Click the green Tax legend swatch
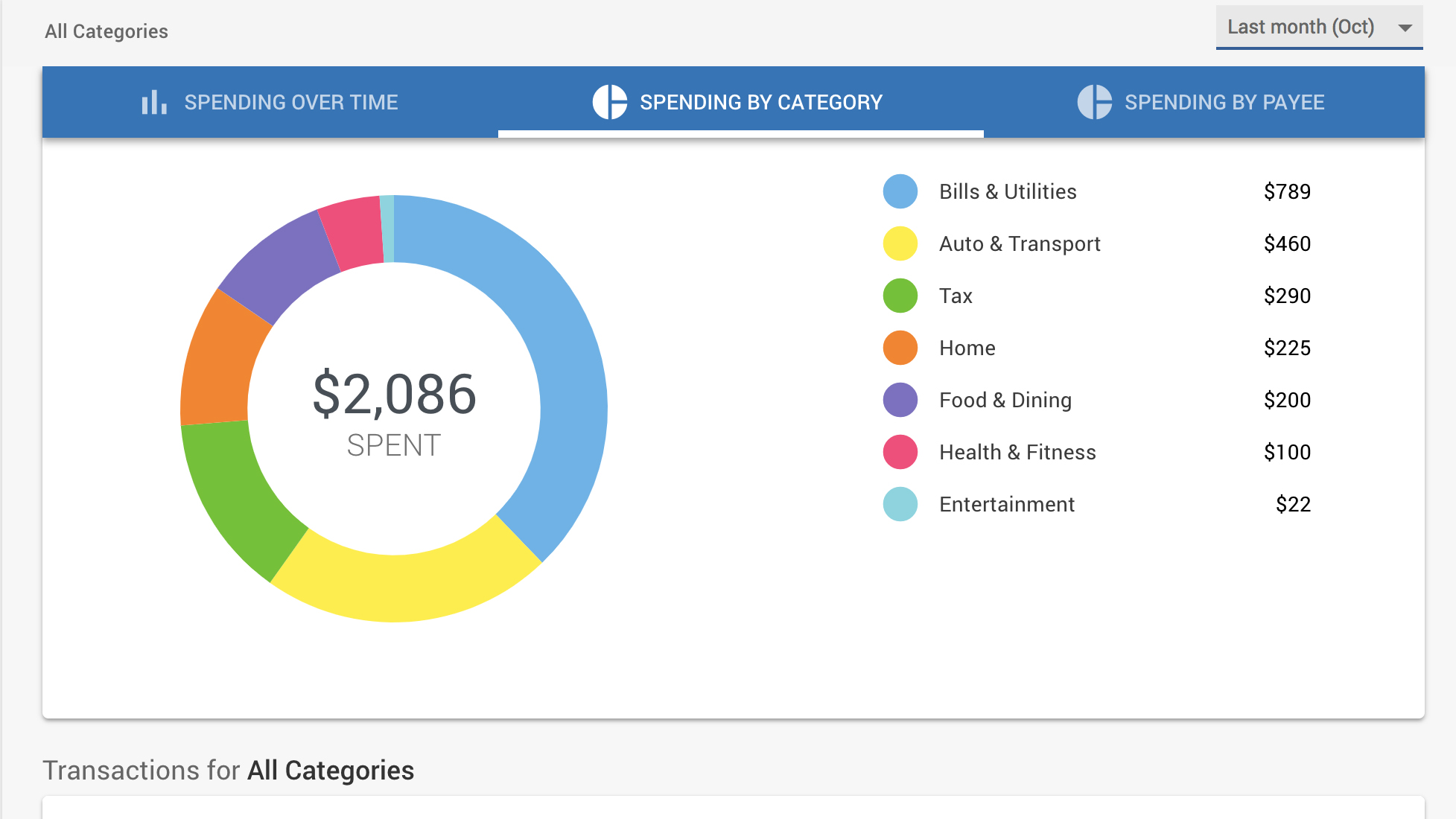 [900, 296]
